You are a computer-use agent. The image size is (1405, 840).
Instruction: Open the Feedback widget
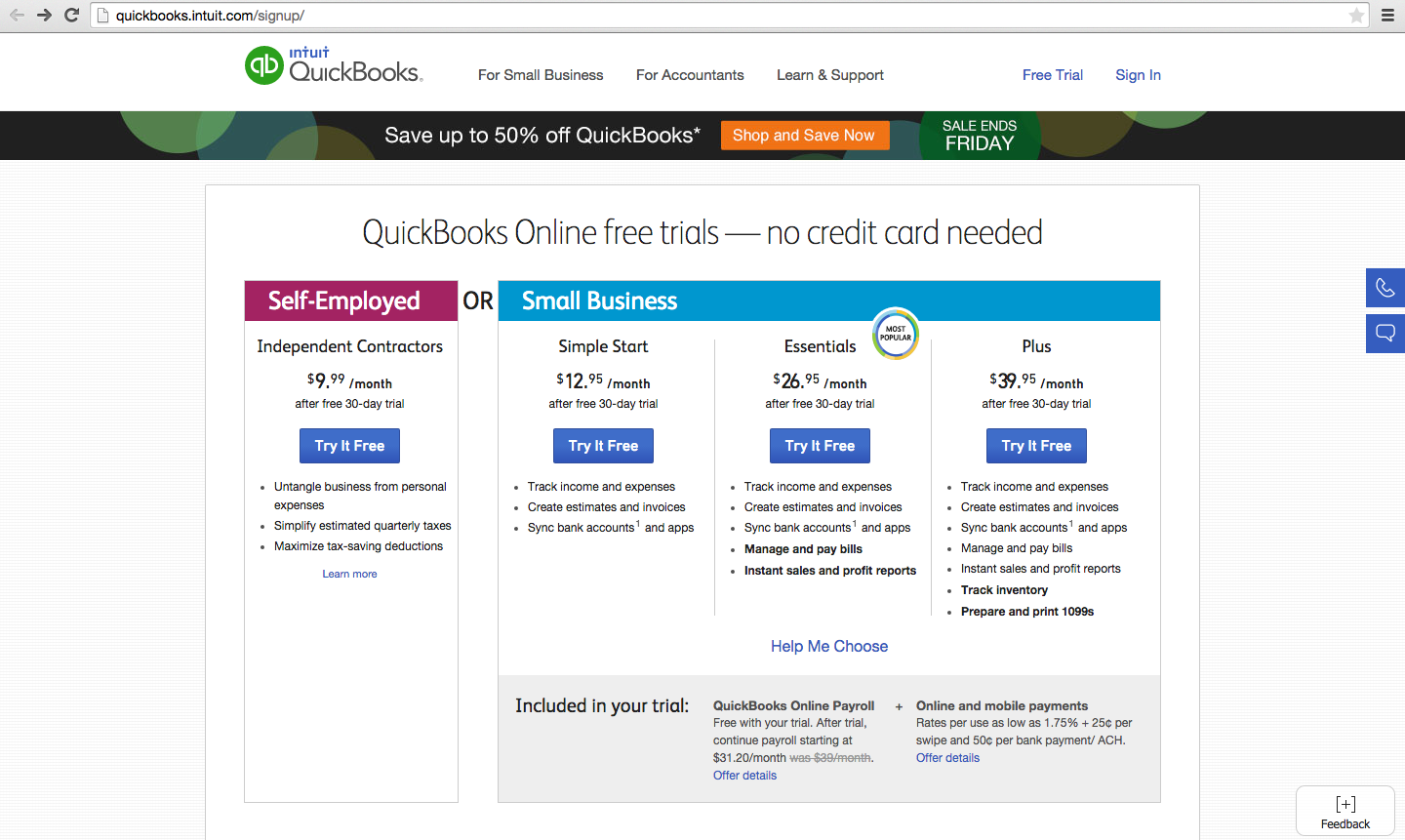pos(1345,812)
